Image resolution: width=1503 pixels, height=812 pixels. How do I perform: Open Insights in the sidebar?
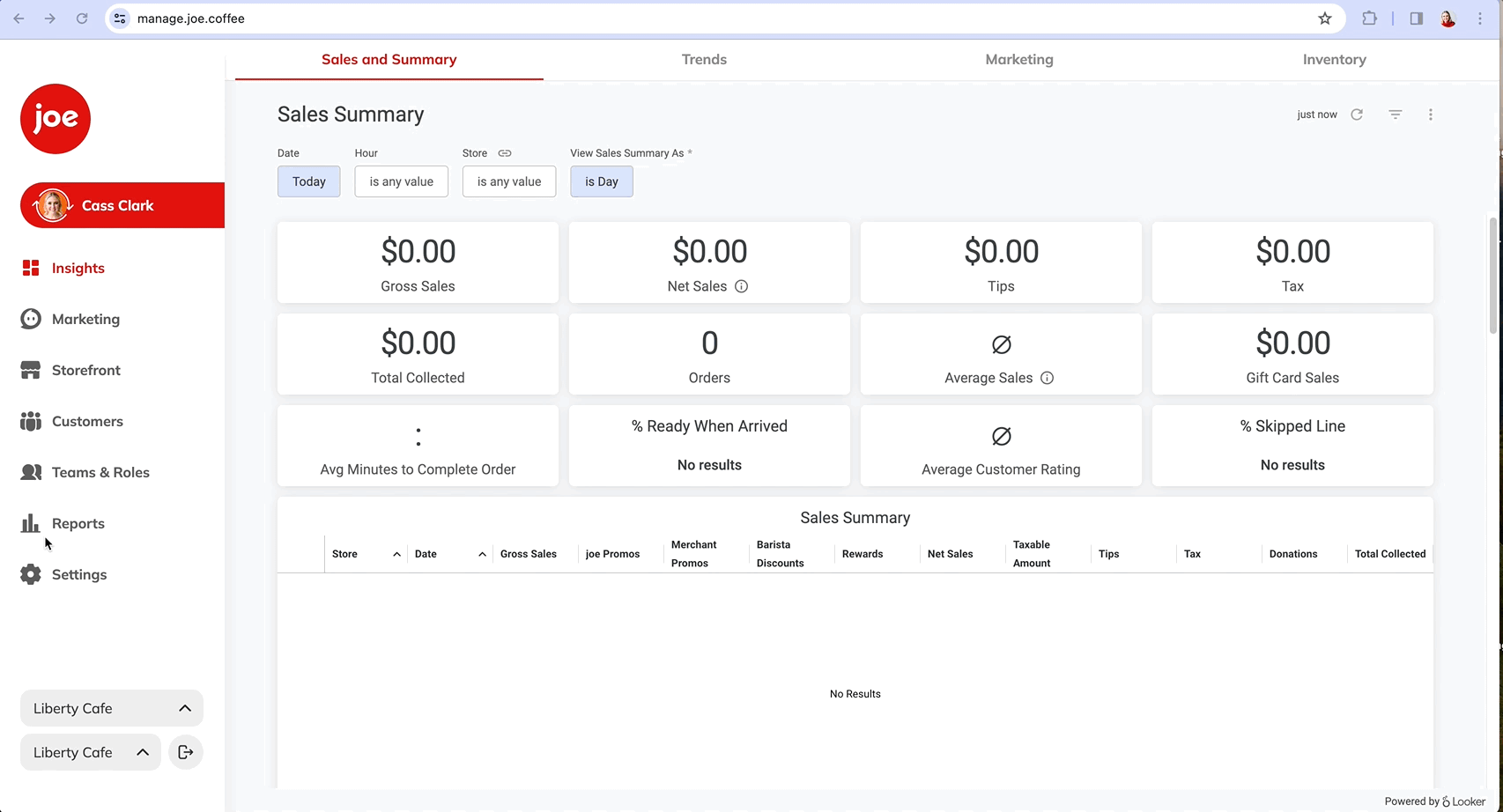tap(78, 268)
